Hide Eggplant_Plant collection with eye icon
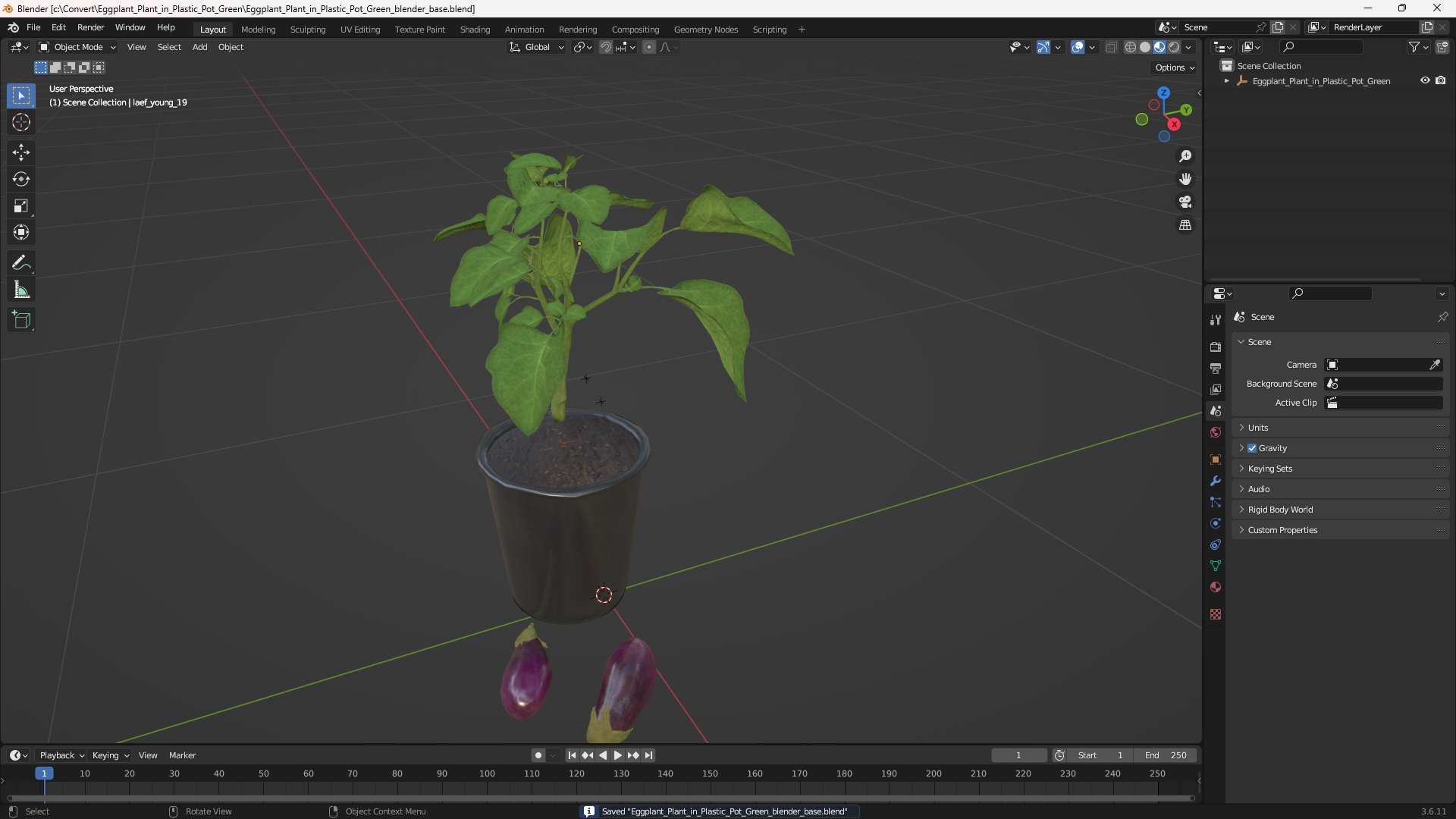The height and width of the screenshot is (819, 1456). [x=1425, y=80]
